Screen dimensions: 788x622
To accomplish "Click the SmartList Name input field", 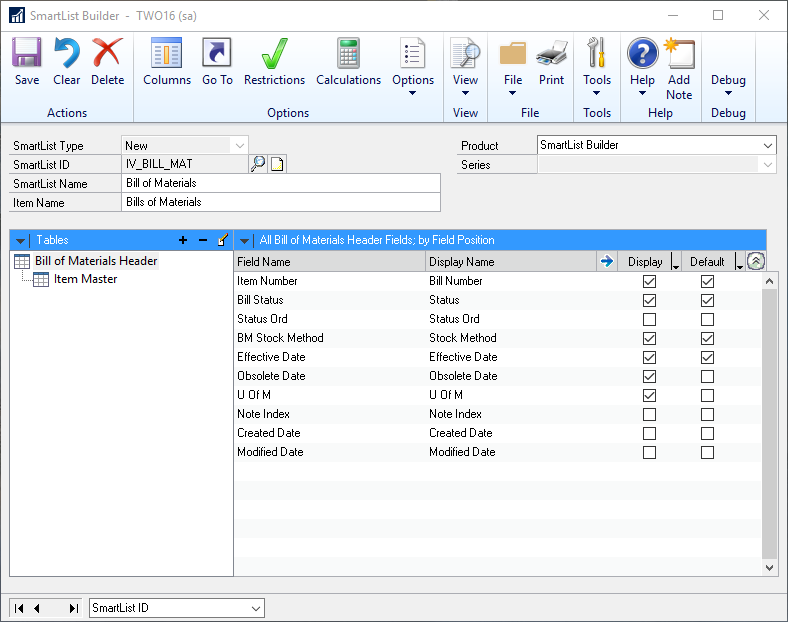I will 281,183.
